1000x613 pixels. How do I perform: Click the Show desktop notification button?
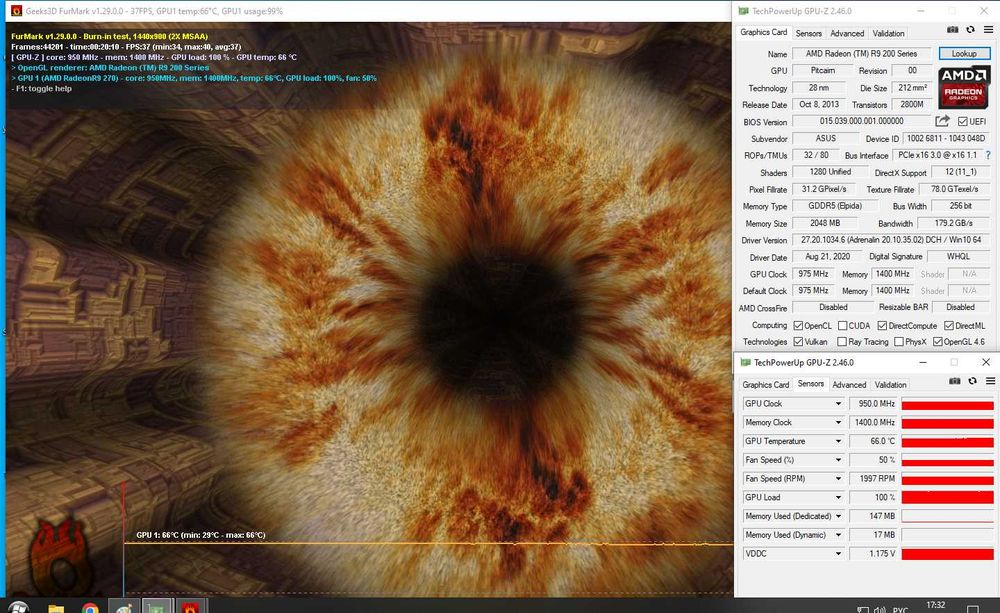pos(973,609)
